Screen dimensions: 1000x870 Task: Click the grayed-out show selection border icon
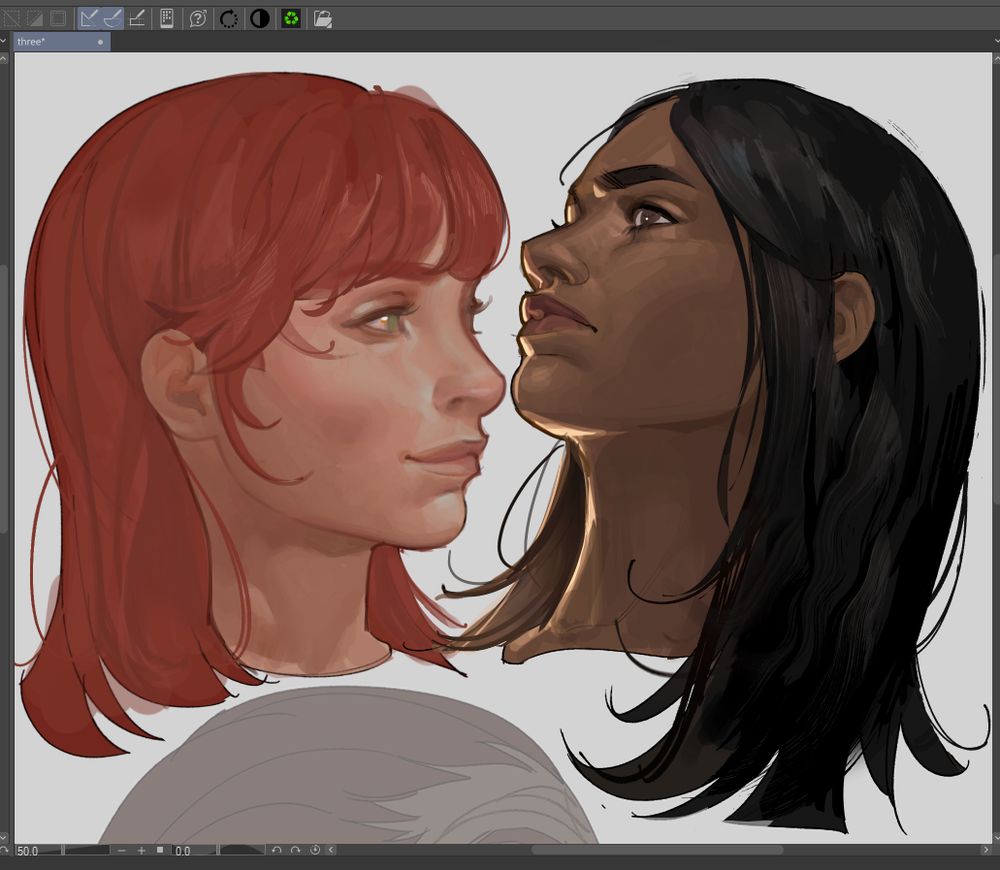pos(58,18)
